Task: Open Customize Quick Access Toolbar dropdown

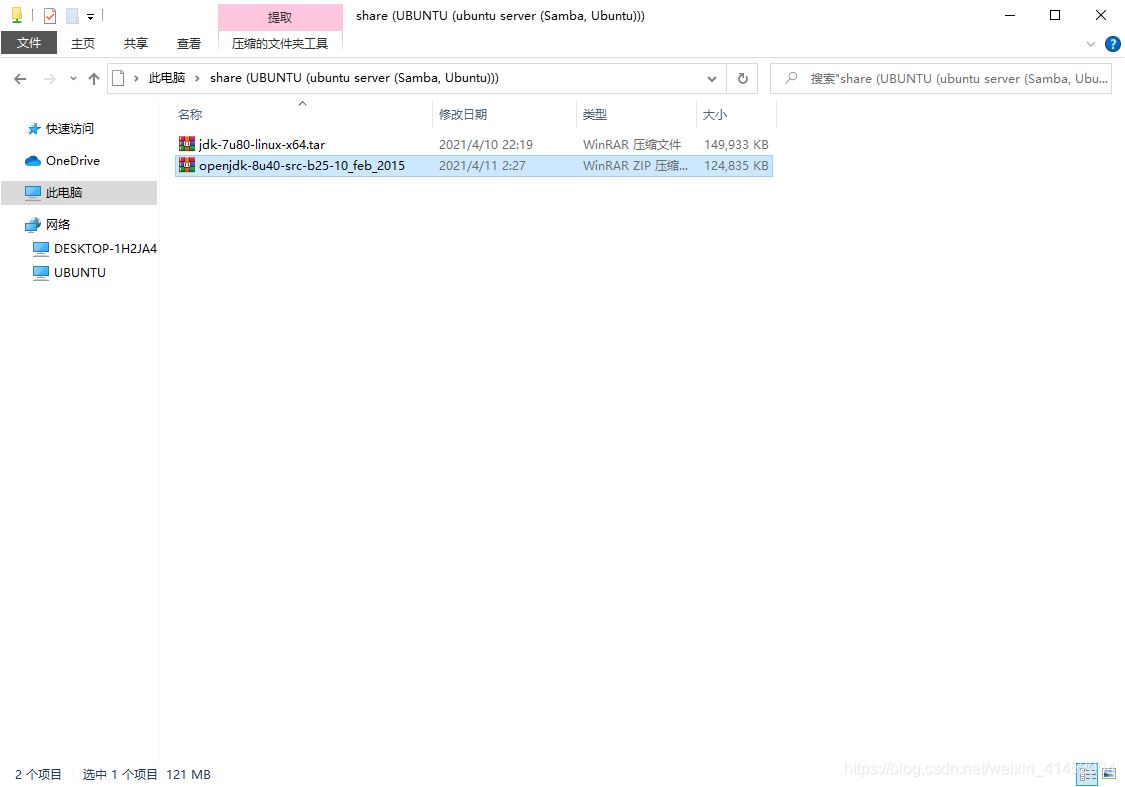Action: click(90, 17)
